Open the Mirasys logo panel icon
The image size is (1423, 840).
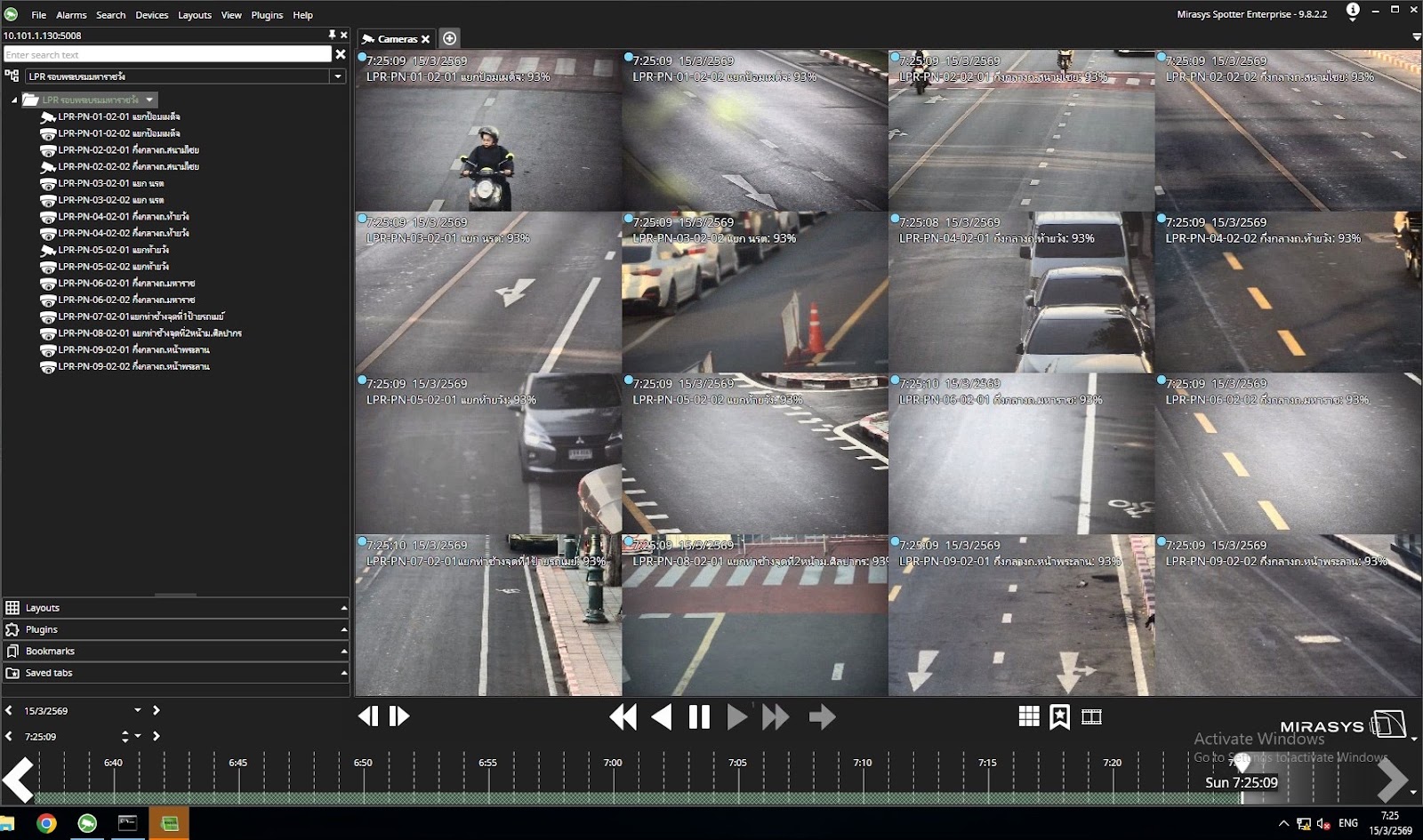[x=1388, y=724]
